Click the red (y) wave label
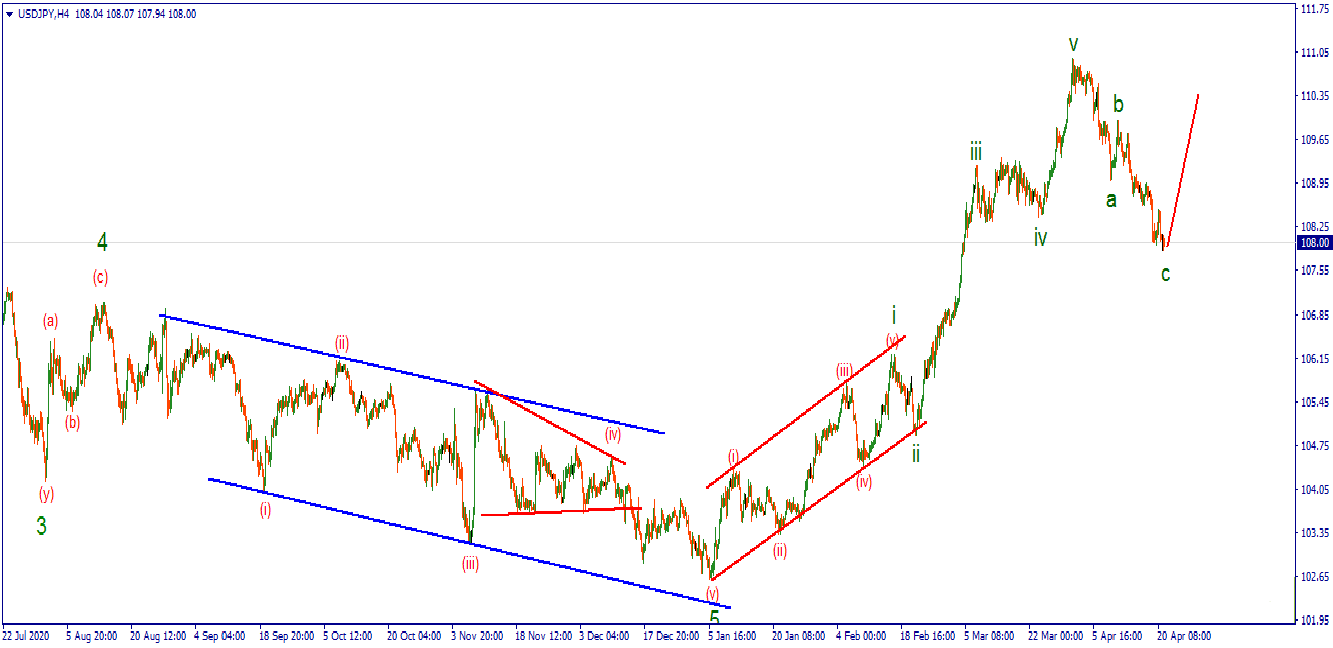 pyautogui.click(x=46, y=493)
